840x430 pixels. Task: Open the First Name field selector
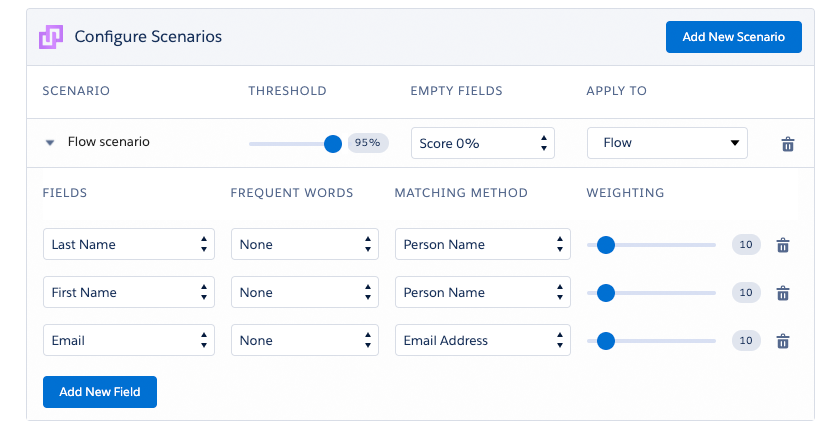[x=129, y=292]
